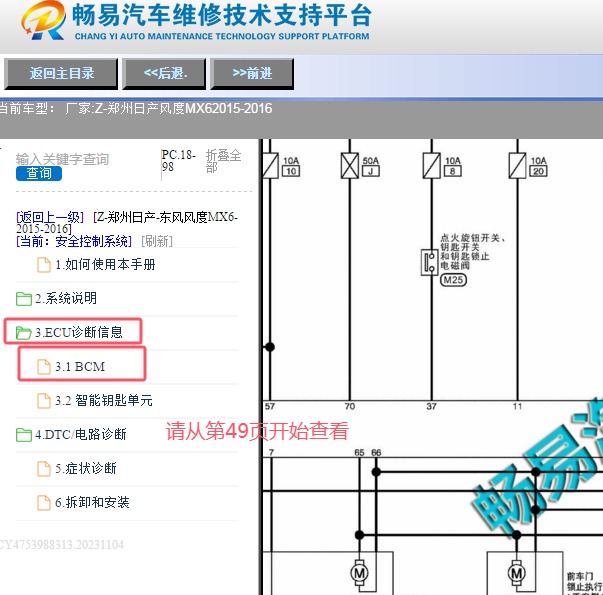Refresh the list via the 刷新 link
The width and height of the screenshot is (603, 595).
point(157,241)
